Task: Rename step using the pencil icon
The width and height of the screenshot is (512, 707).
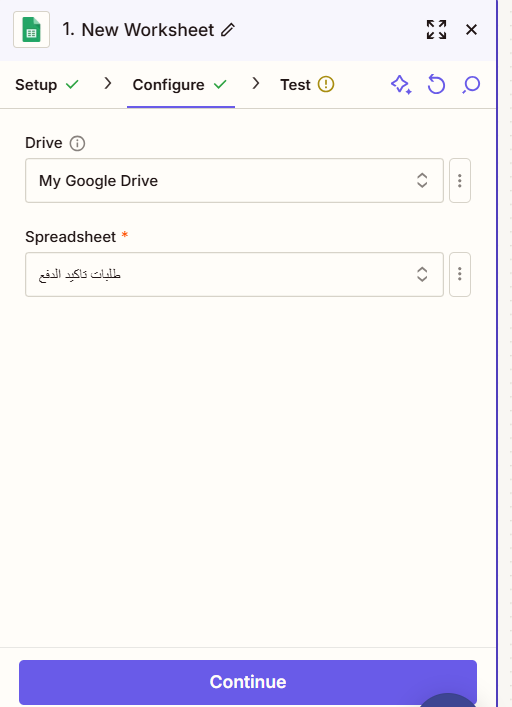Action: [228, 30]
